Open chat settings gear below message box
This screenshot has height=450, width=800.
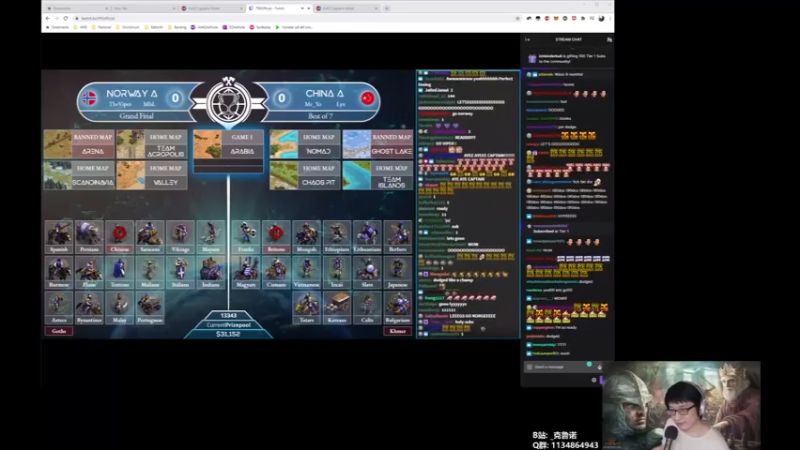click(x=594, y=380)
